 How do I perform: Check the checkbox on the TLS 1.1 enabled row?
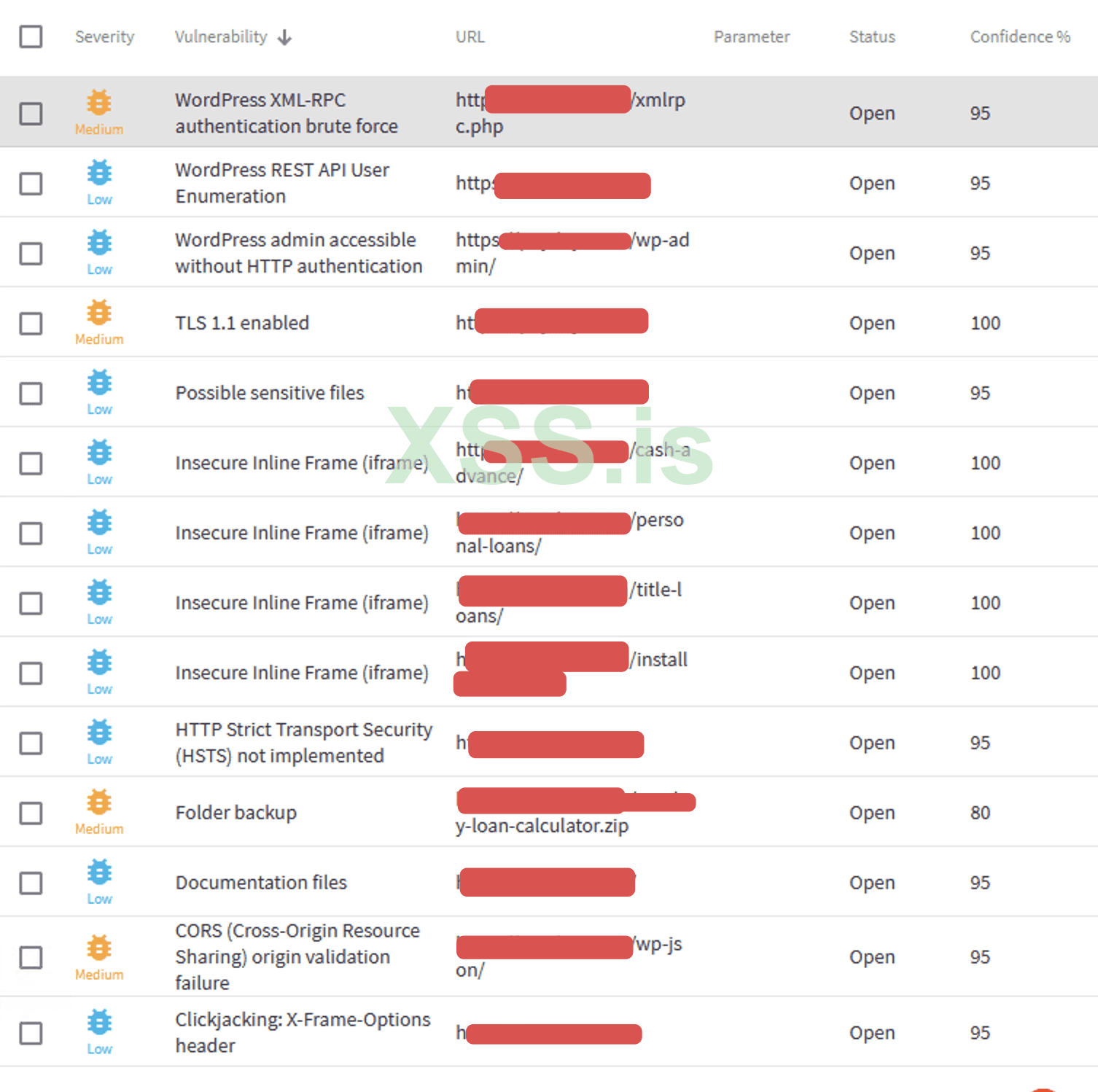[31, 323]
